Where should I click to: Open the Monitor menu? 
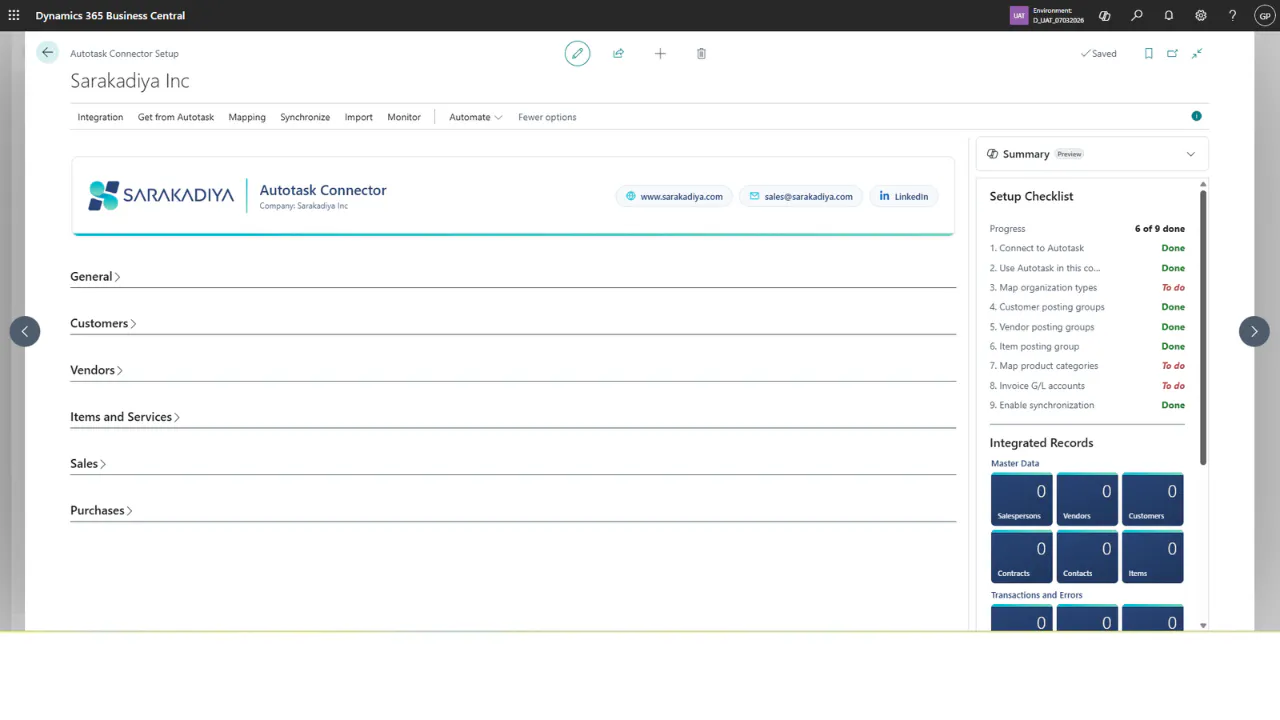click(x=404, y=117)
